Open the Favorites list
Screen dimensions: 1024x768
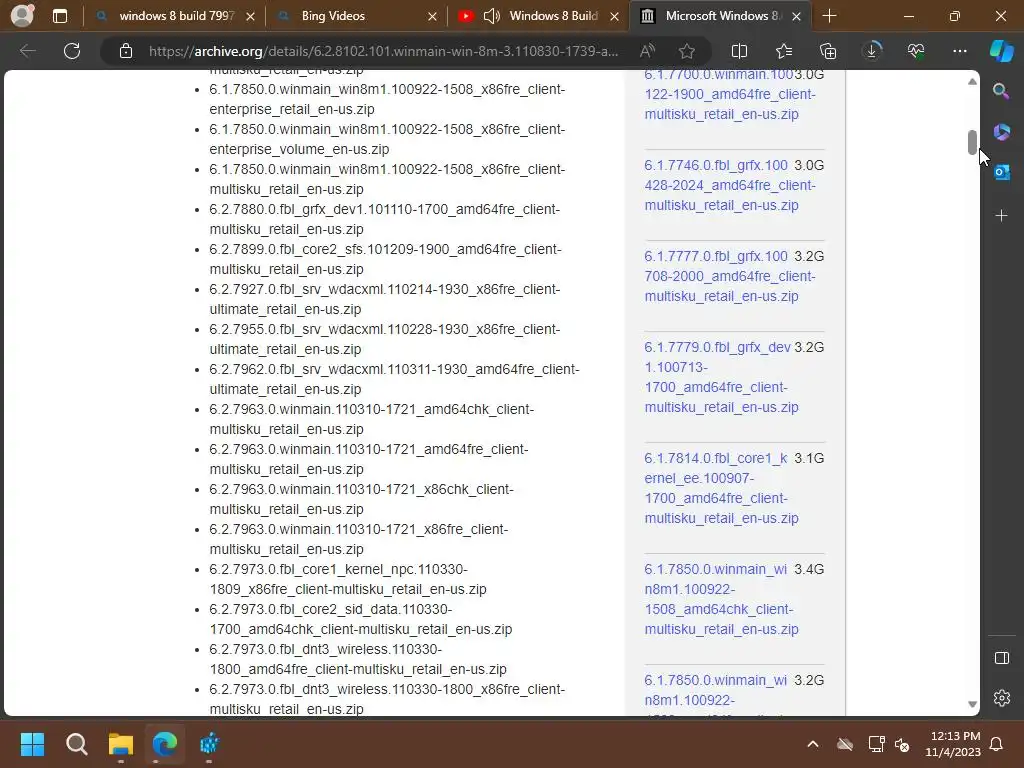coord(784,50)
